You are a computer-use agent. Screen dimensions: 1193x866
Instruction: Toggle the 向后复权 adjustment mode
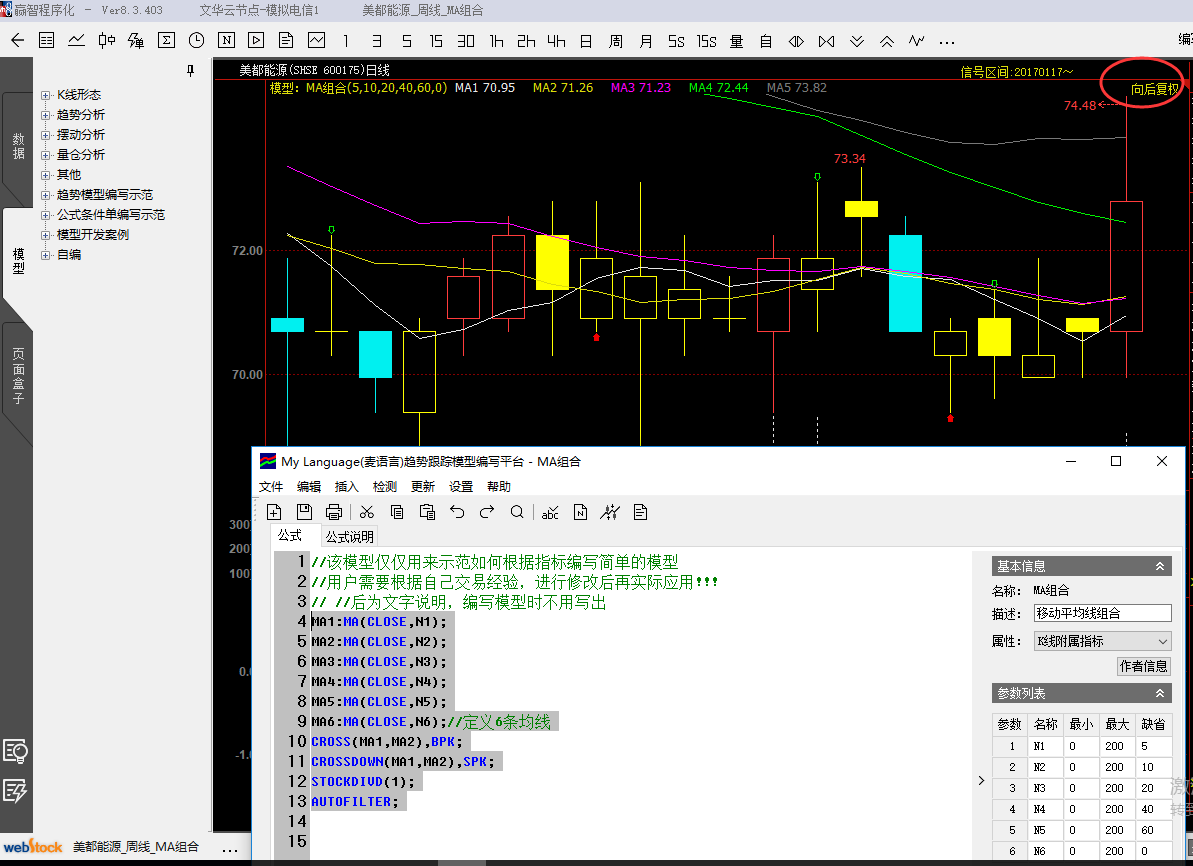(1155, 89)
